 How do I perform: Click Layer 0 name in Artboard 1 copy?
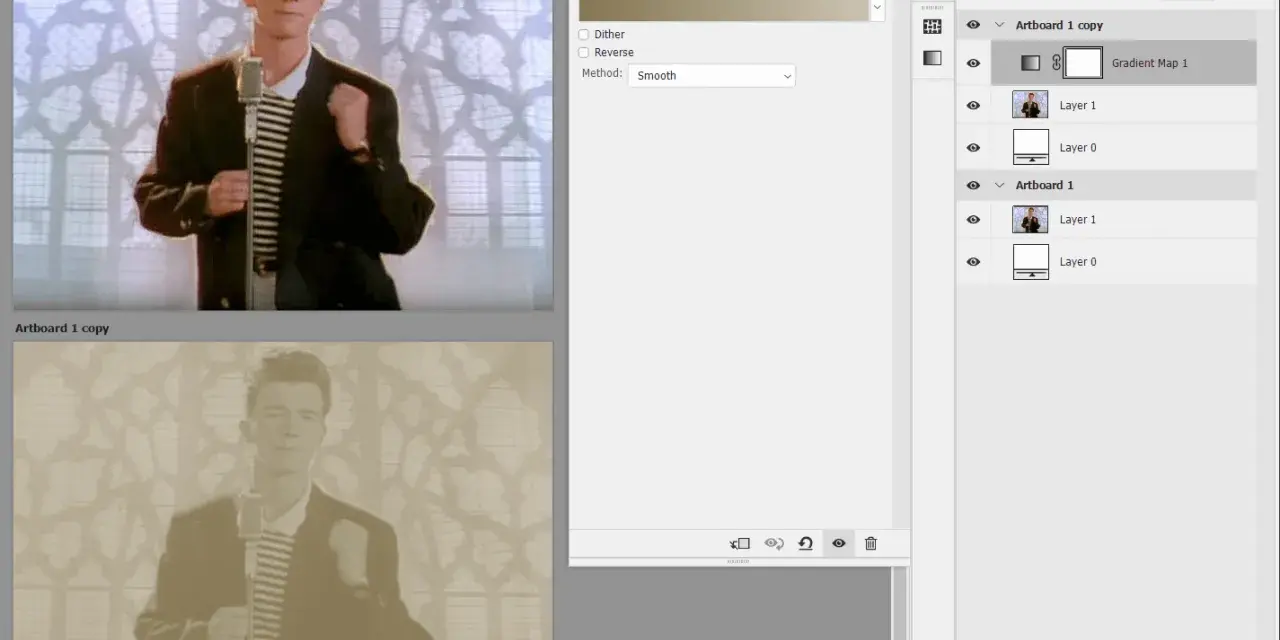click(x=1078, y=147)
